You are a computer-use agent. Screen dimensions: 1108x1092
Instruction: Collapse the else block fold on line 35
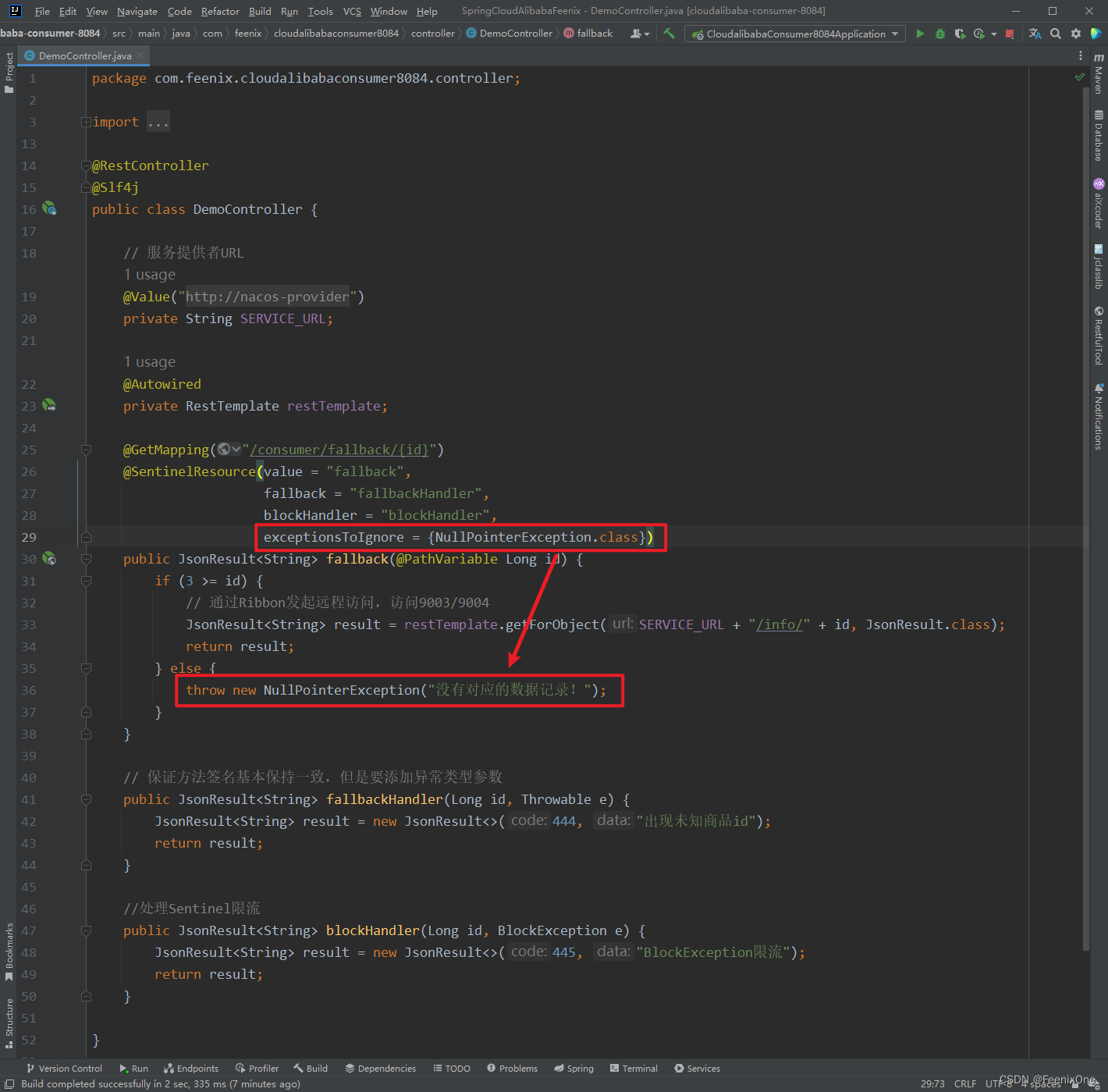point(86,668)
